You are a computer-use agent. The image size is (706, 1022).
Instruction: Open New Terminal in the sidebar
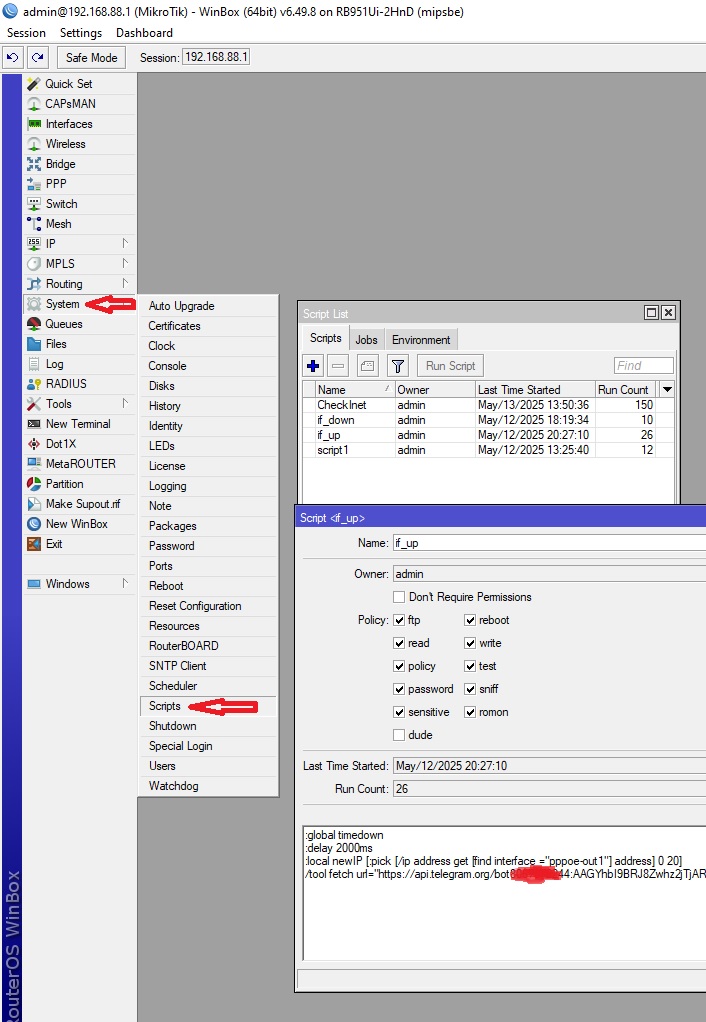(x=78, y=424)
